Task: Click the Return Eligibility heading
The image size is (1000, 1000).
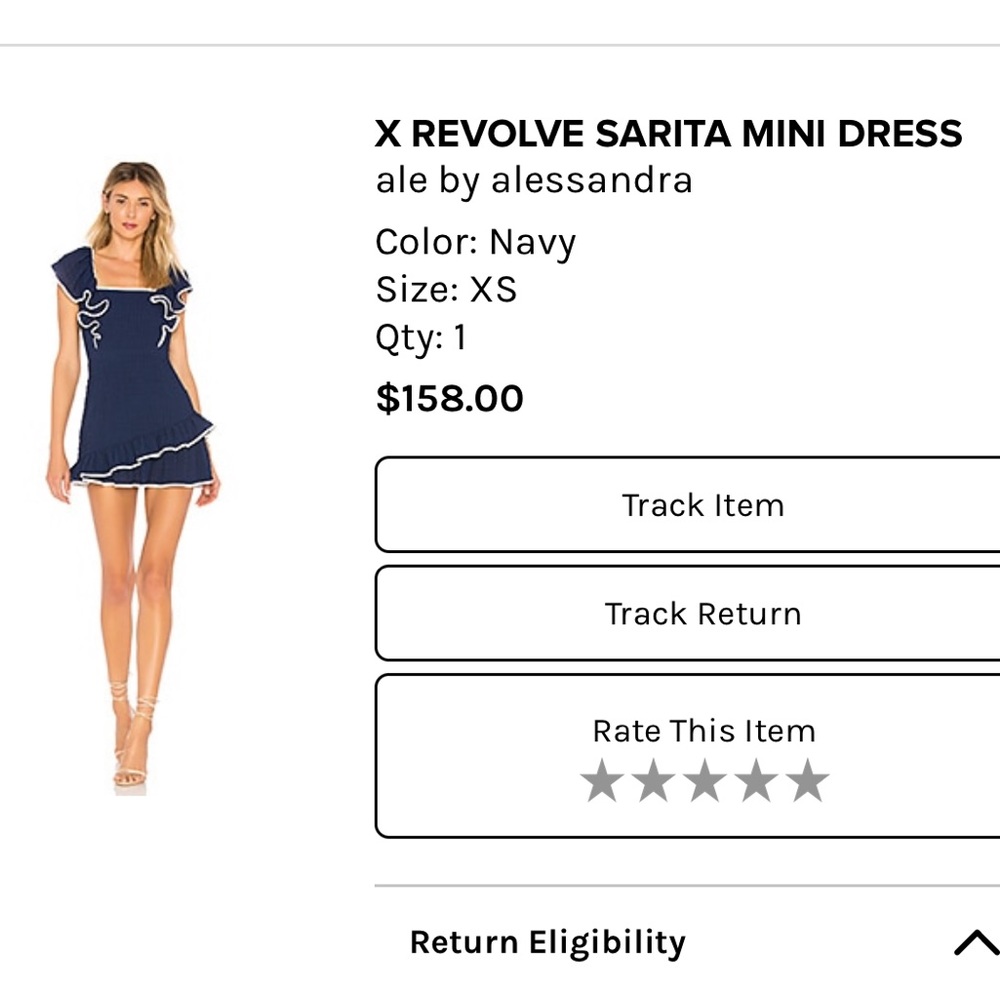Action: point(546,941)
